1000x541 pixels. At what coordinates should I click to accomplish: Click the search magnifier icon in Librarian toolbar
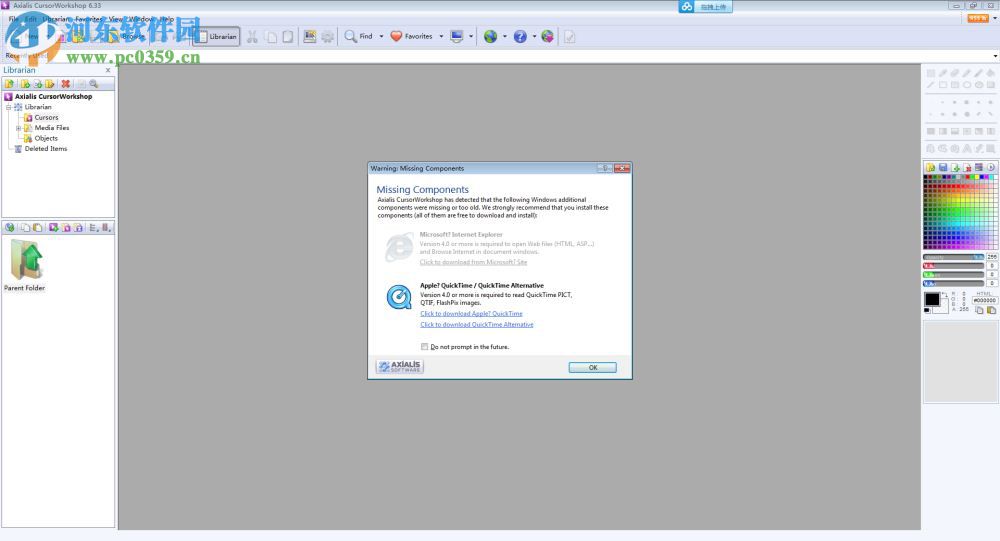[94, 84]
